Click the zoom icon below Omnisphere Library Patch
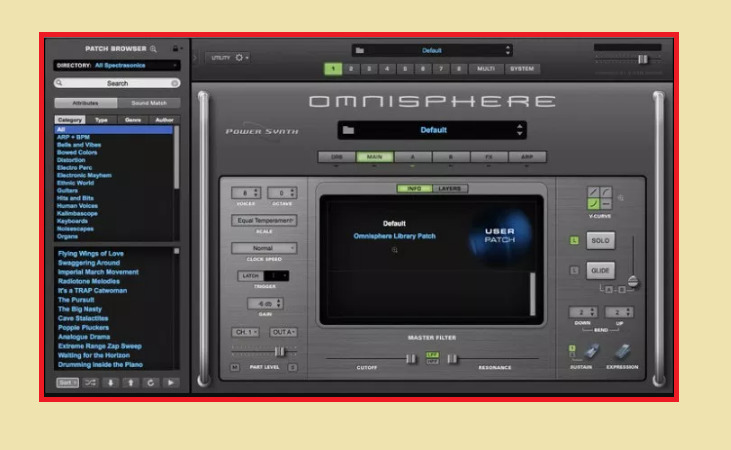 point(394,250)
